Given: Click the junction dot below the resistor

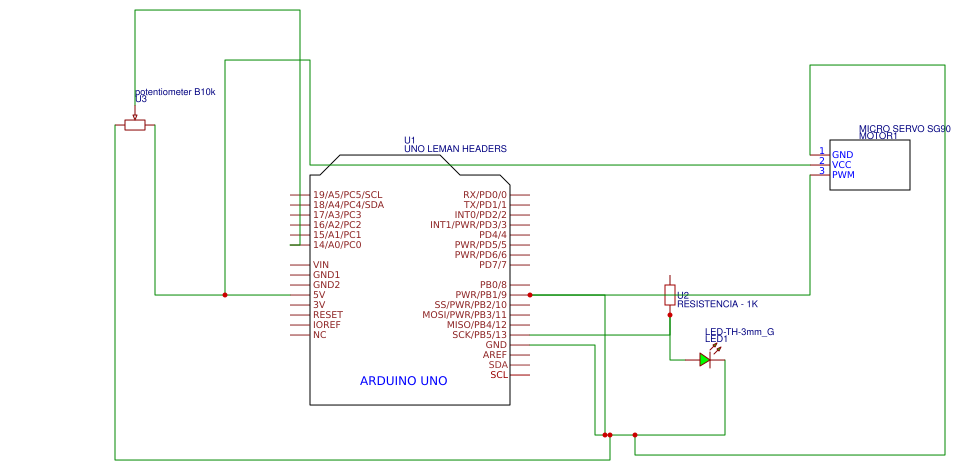Looking at the screenshot, I should [670, 315].
